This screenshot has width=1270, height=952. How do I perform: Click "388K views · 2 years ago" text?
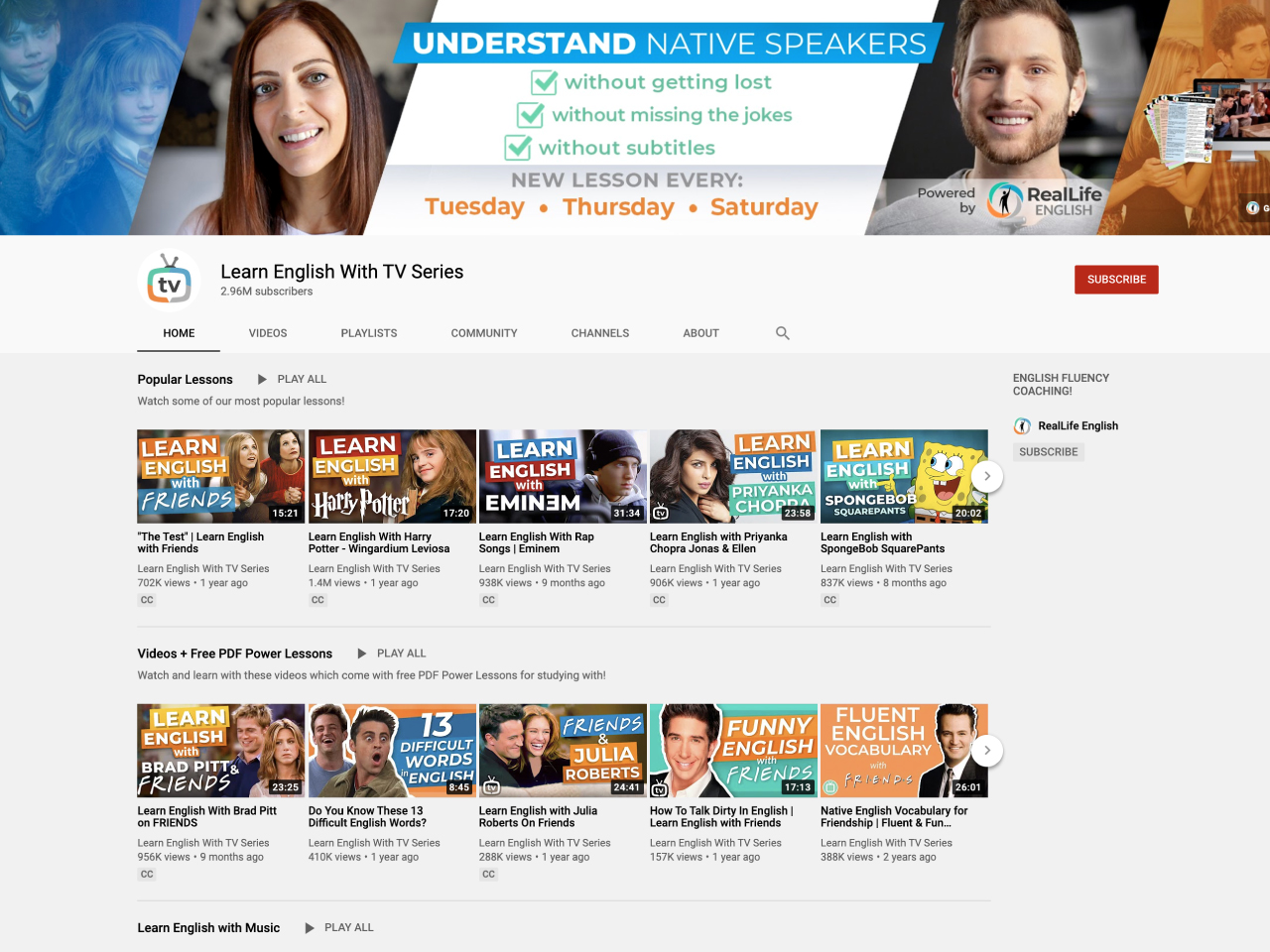(x=878, y=858)
